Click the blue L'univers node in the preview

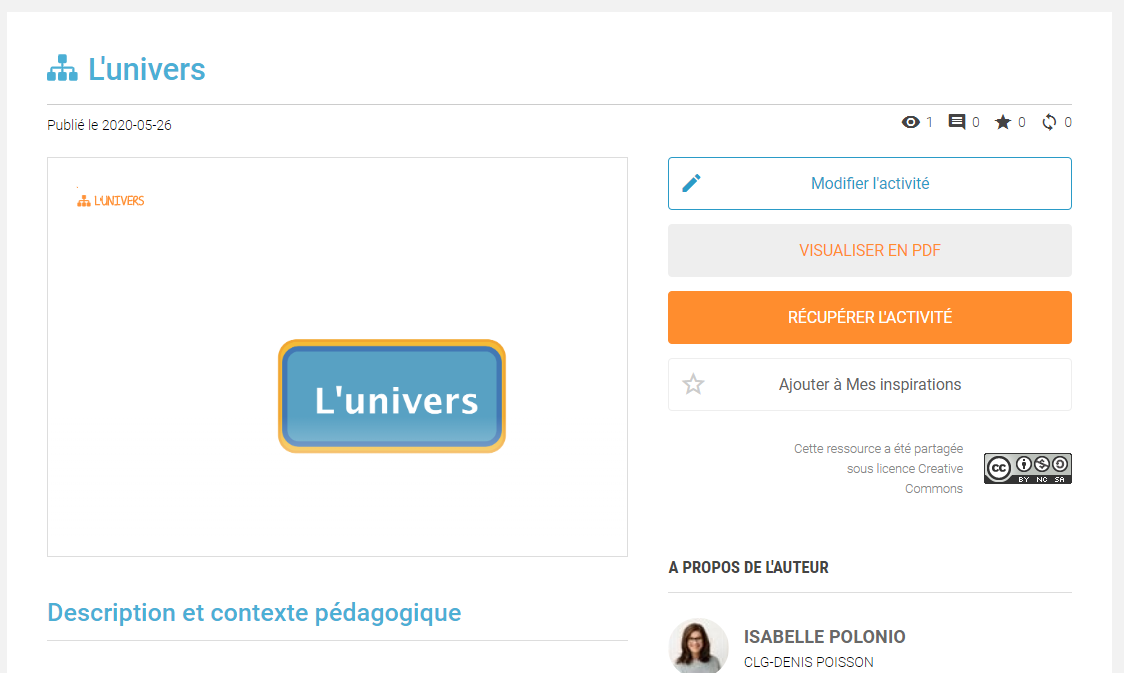[x=392, y=396]
